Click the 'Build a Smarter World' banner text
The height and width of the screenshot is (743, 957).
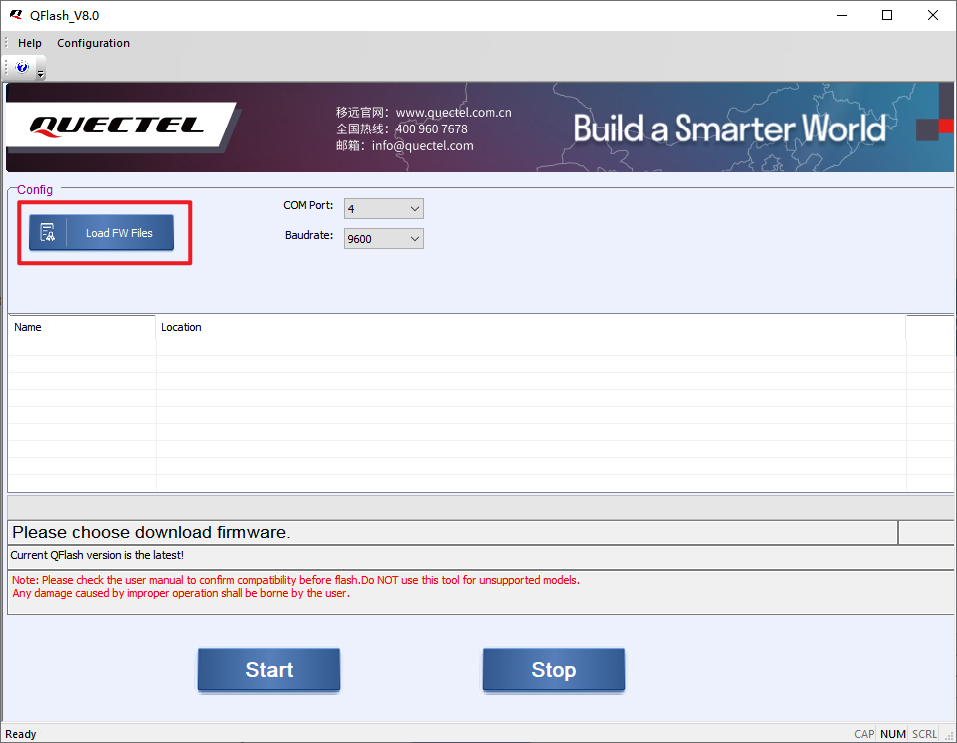tap(729, 128)
